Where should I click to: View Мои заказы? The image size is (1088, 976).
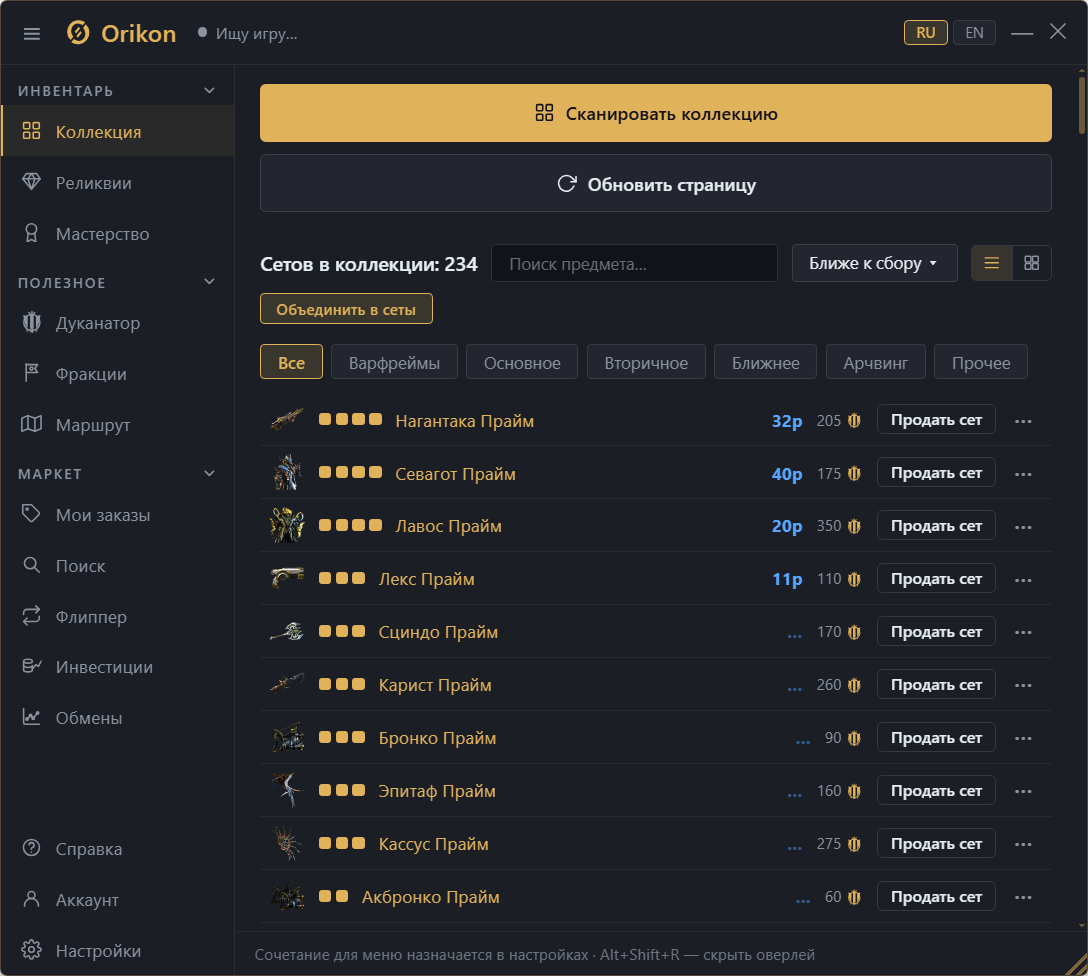(118, 515)
